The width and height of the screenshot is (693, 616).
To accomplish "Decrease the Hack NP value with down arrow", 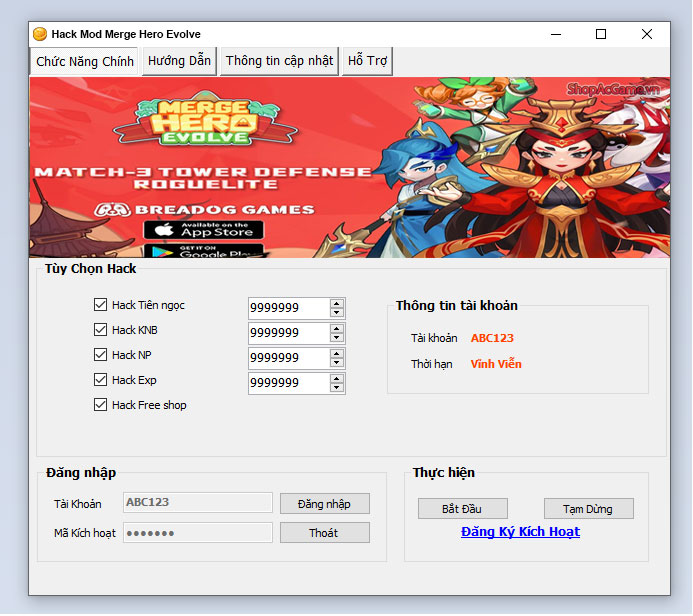I will 337,363.
